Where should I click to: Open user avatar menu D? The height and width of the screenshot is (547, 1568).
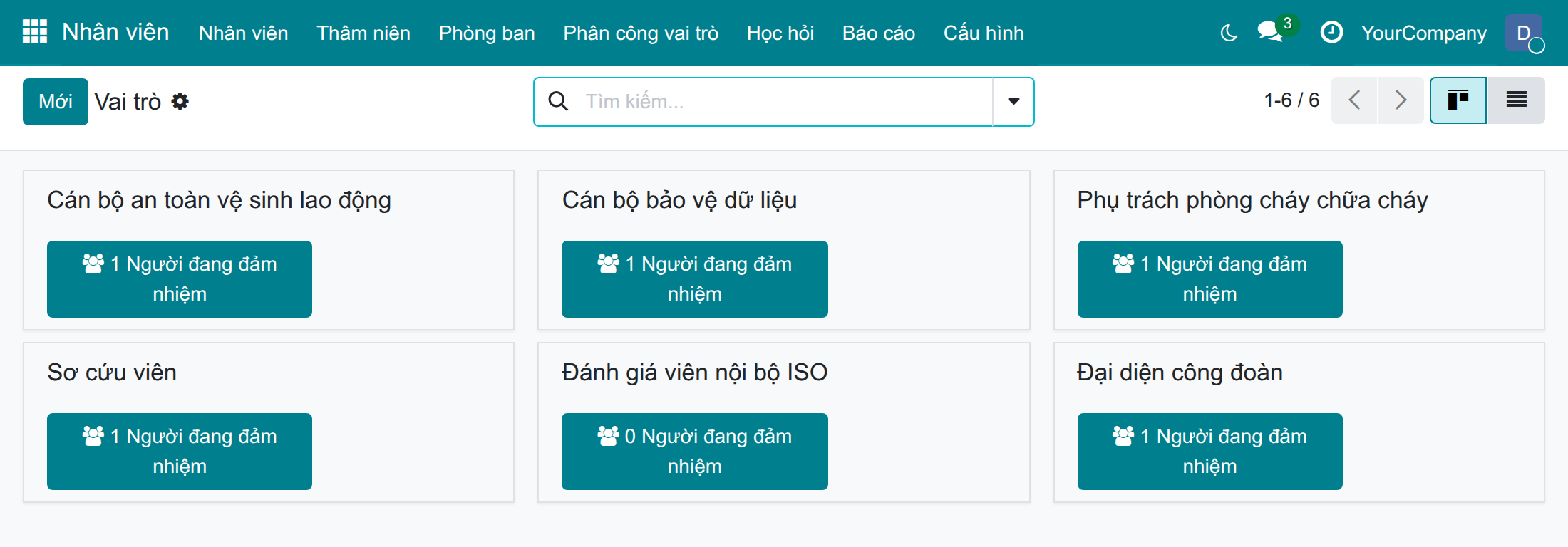tap(1524, 33)
